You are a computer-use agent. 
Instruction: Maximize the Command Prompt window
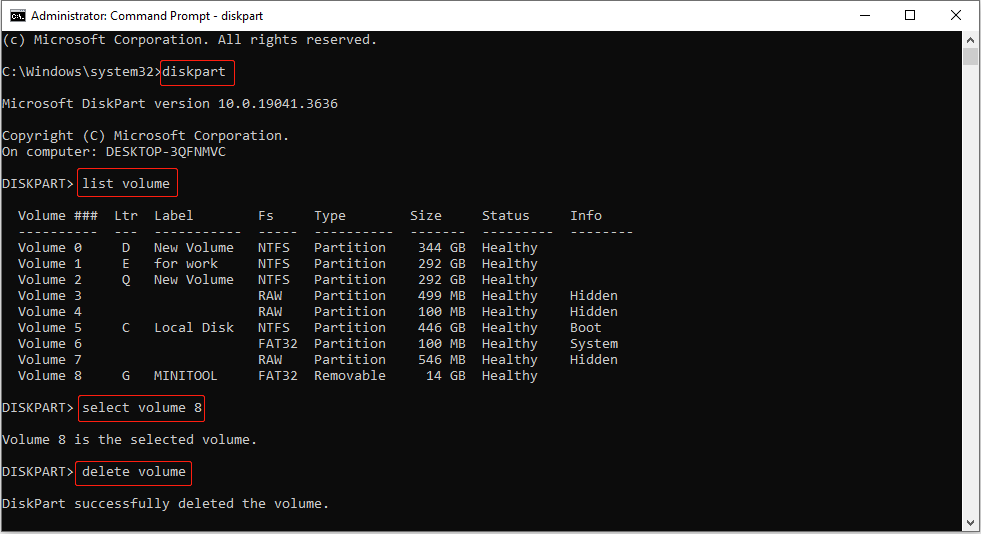click(x=910, y=16)
